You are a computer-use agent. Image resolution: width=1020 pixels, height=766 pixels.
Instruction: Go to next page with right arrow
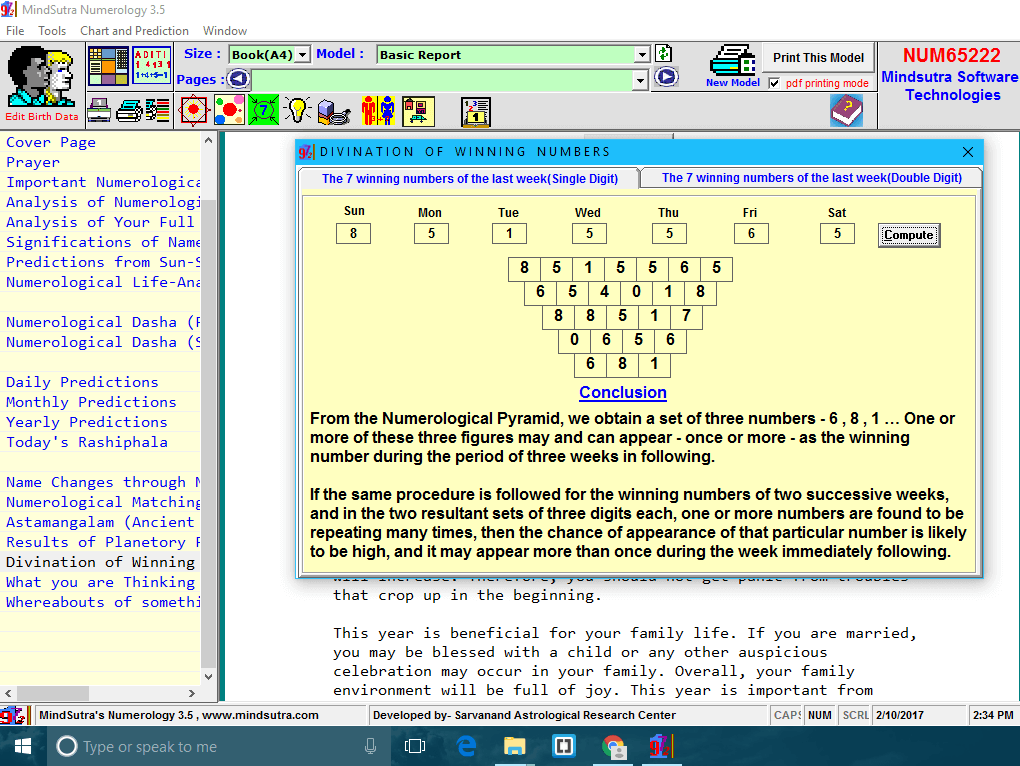point(665,77)
